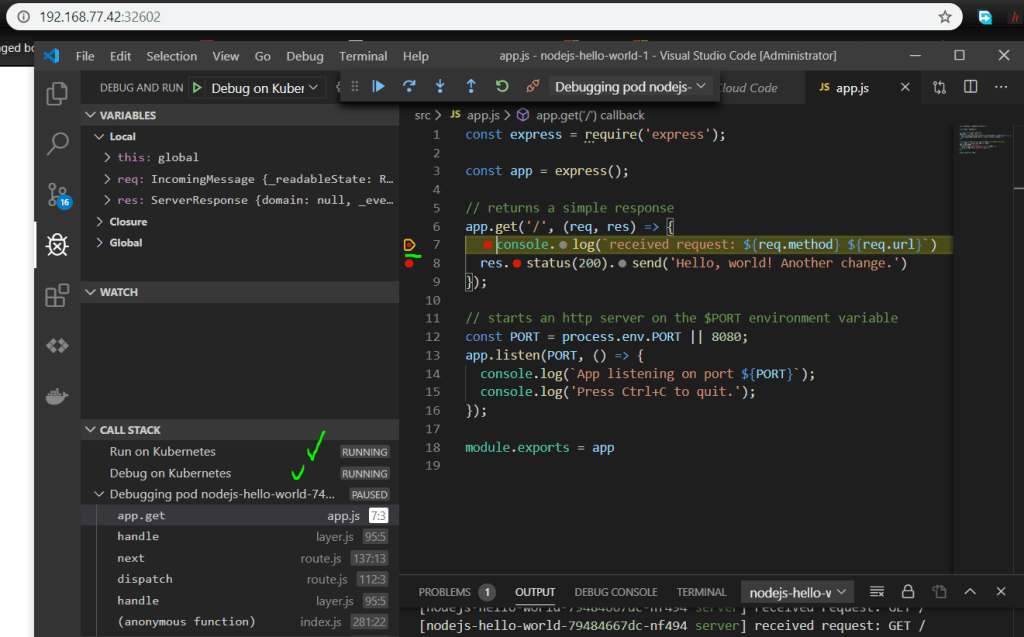Screen dimensions: 1024x637
Task: Toggle output scroll lock icon
Action: point(908,592)
